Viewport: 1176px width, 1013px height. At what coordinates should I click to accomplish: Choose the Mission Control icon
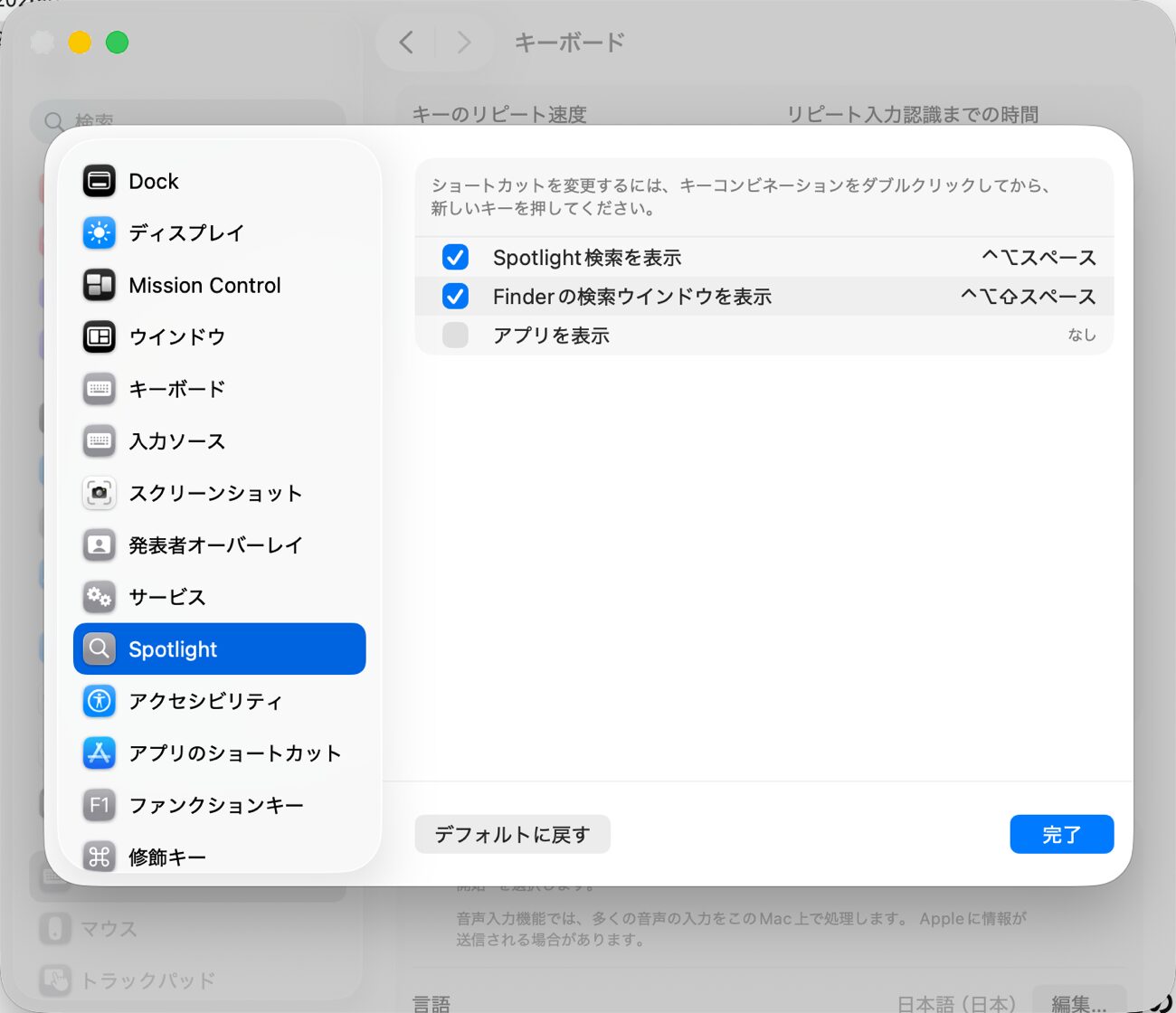pos(100,285)
